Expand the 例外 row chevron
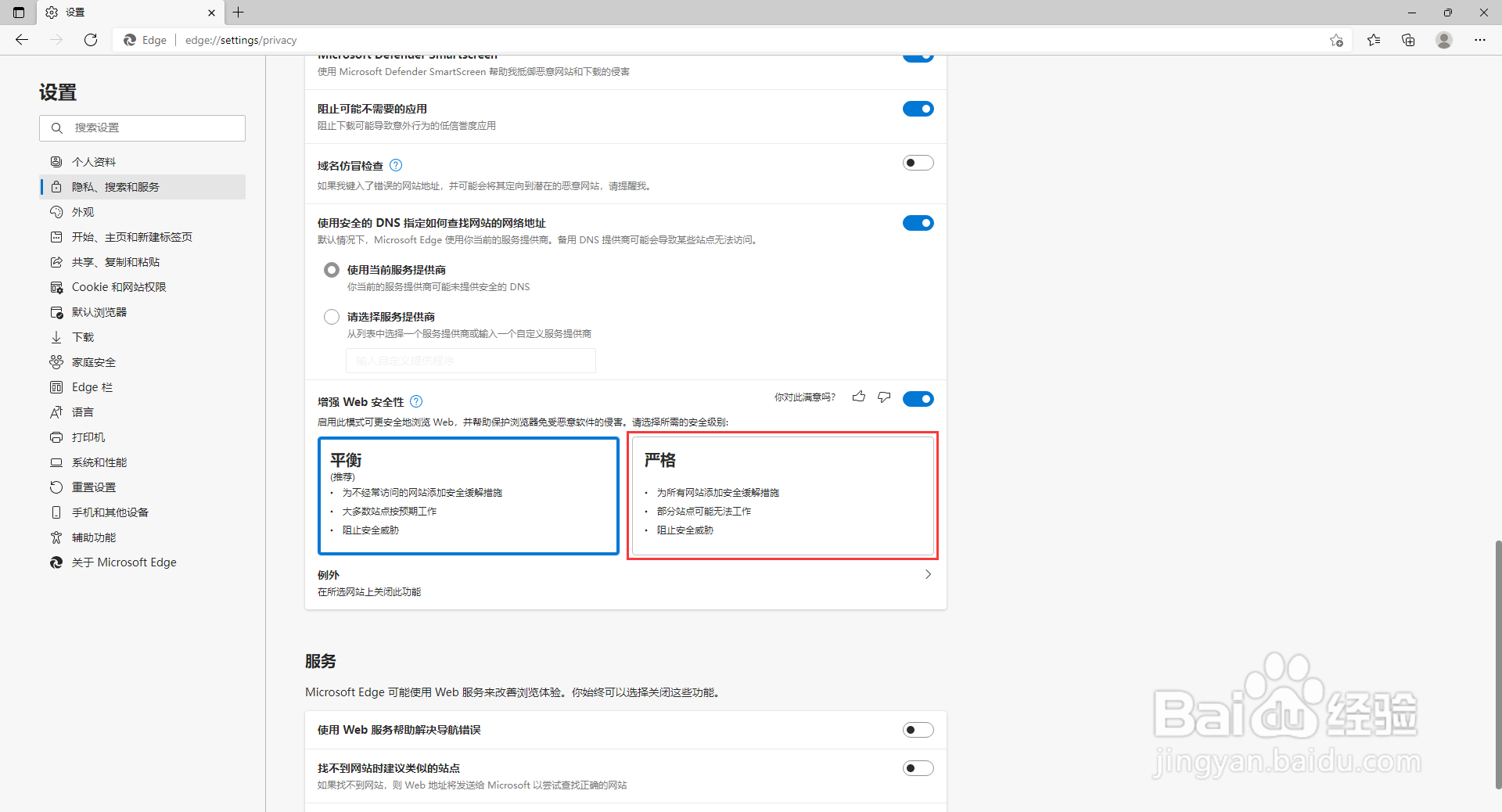Image resolution: width=1502 pixels, height=812 pixels. (928, 574)
